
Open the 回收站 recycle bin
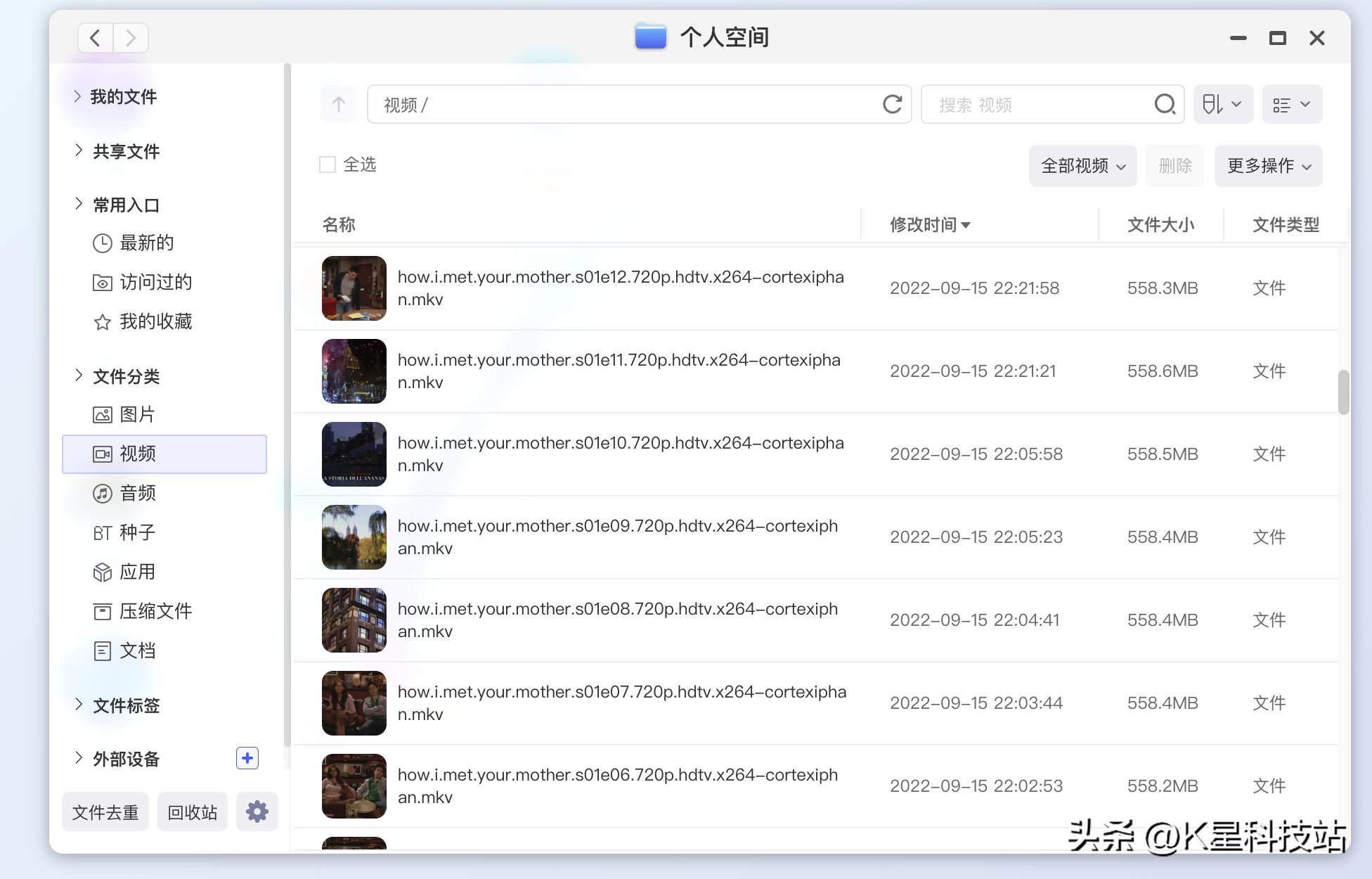pyautogui.click(x=192, y=811)
